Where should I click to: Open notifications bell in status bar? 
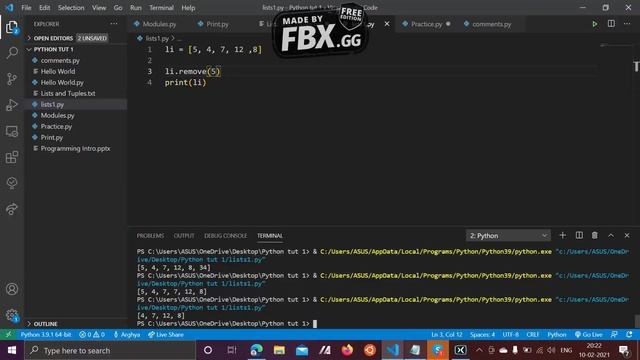629,335
